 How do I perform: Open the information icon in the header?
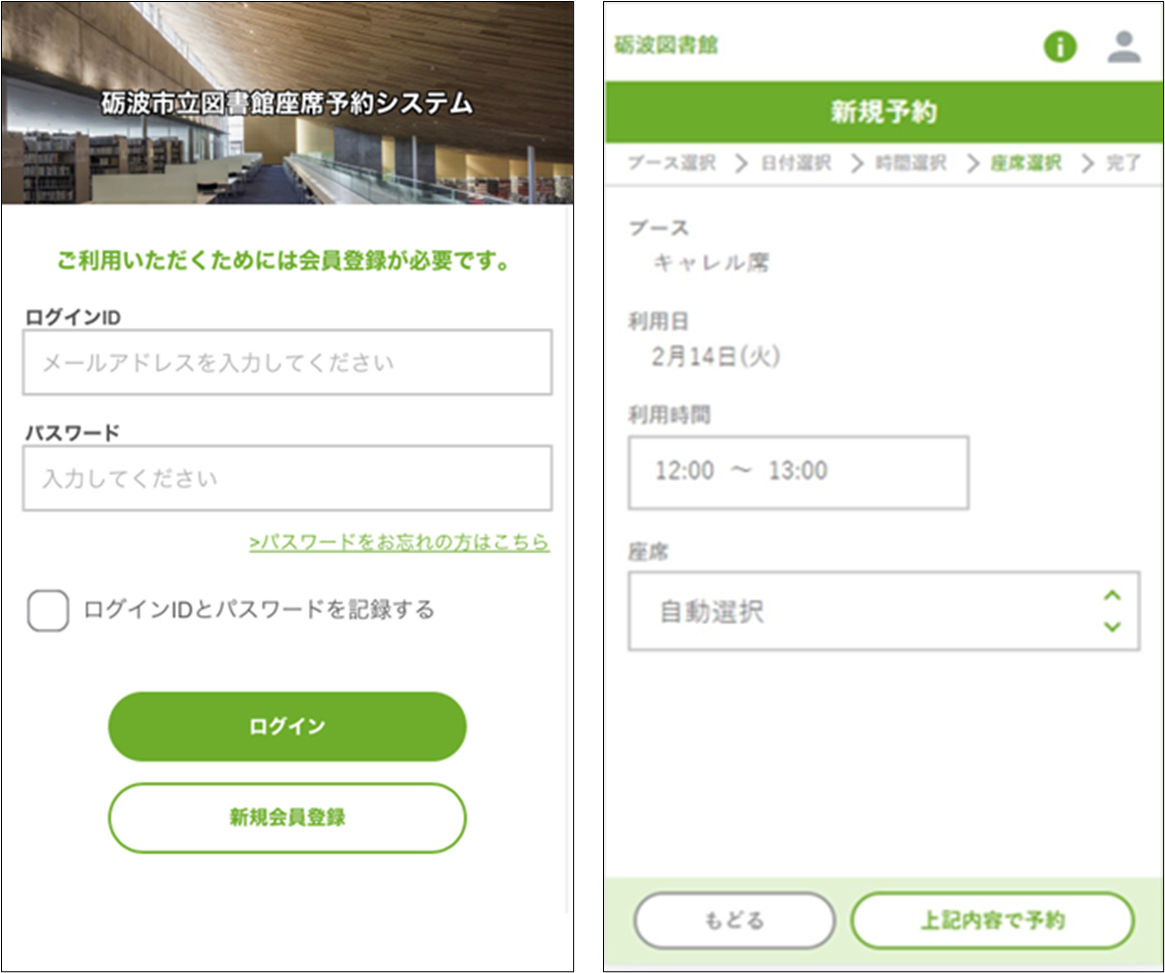(1060, 45)
